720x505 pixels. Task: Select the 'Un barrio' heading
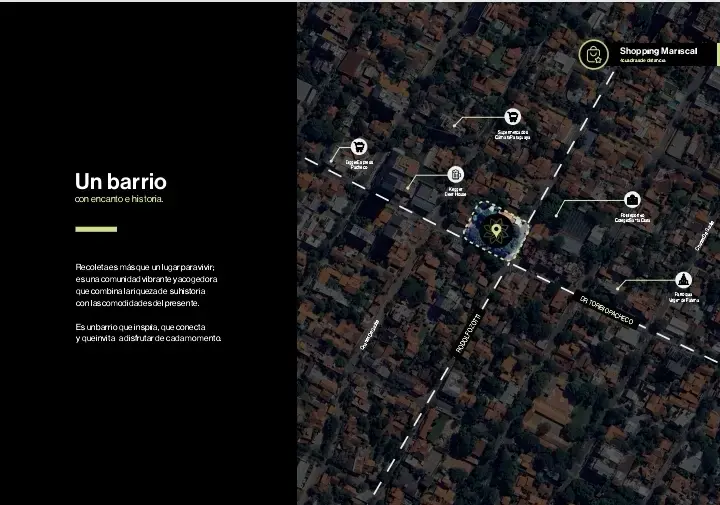click(120, 182)
